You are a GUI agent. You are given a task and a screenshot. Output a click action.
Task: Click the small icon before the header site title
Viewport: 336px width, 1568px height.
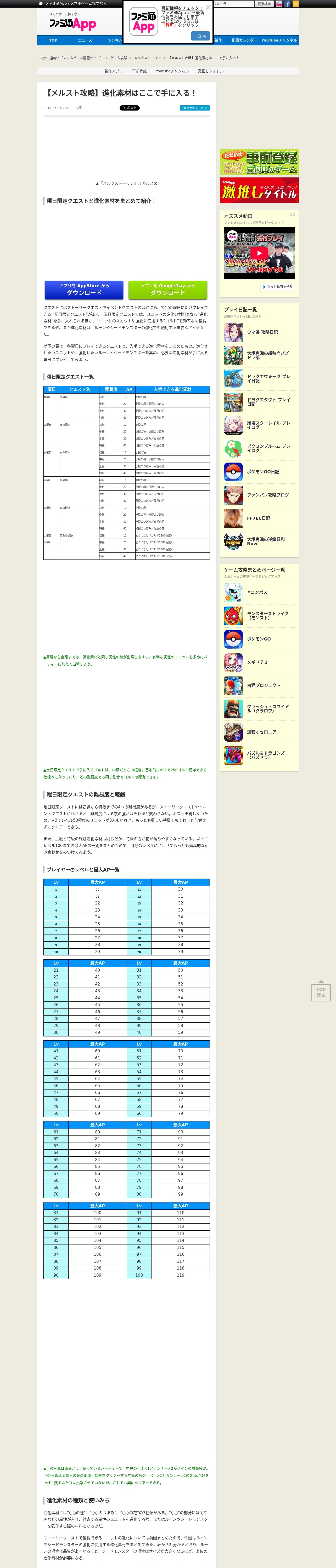40,4
